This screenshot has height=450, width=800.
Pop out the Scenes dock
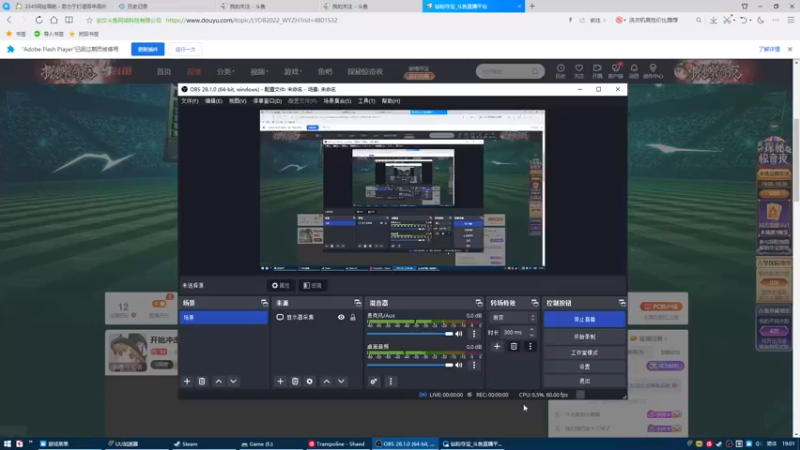(264, 303)
